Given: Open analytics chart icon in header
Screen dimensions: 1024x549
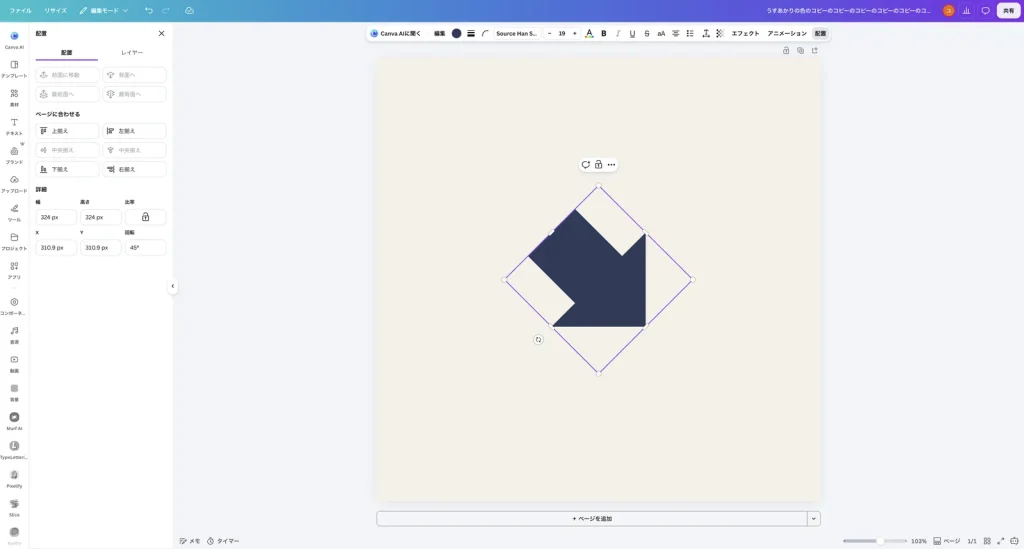Looking at the screenshot, I should coord(967,10).
